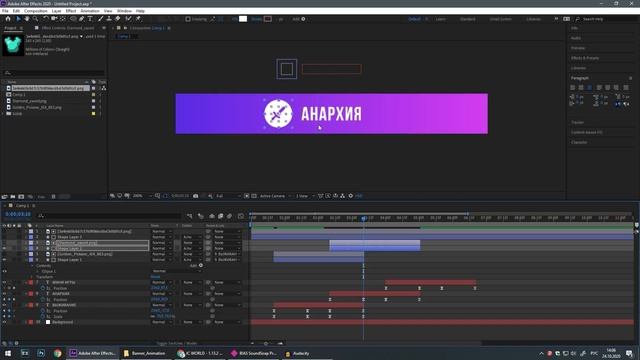Select the Unified Camera tool

click(x=54, y=19)
